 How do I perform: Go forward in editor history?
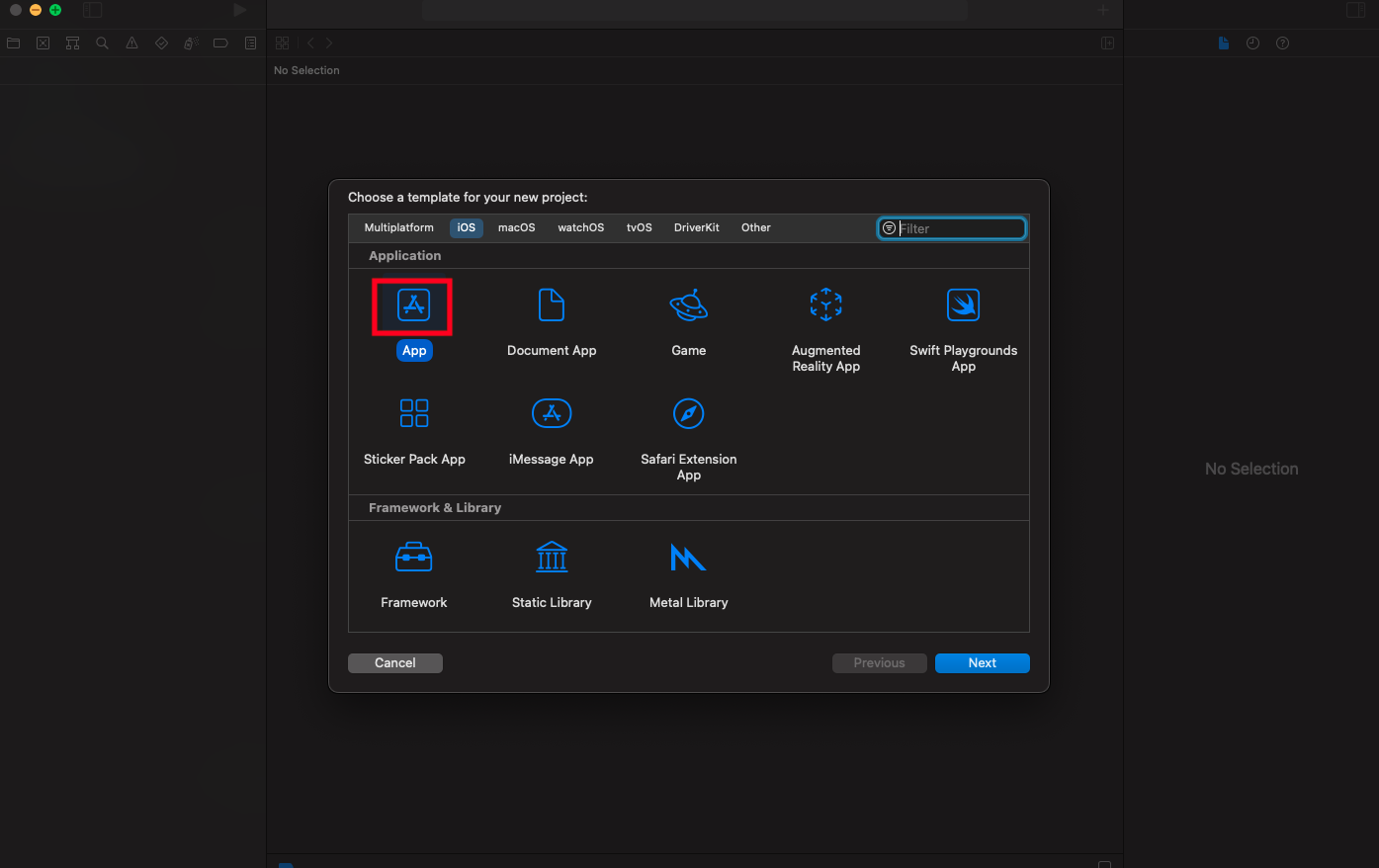tap(329, 43)
